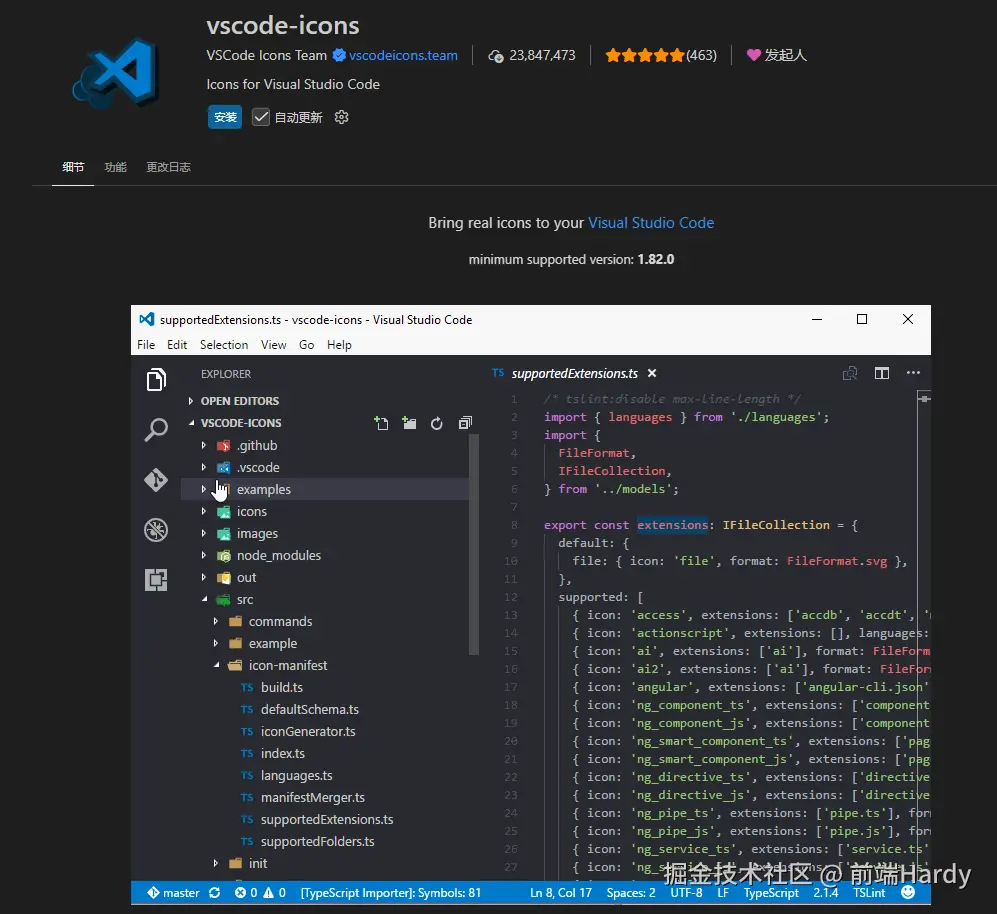Click the warnings triangle in status bar

(x=268, y=892)
